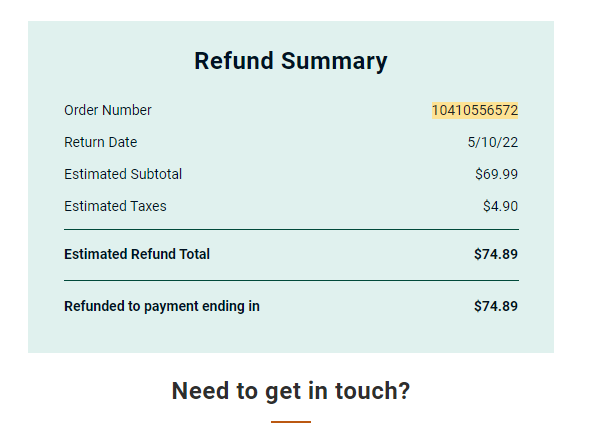The image size is (591, 427).
Task: Click the divider line above Estimated Refund Total
Action: pyautogui.click(x=291, y=229)
